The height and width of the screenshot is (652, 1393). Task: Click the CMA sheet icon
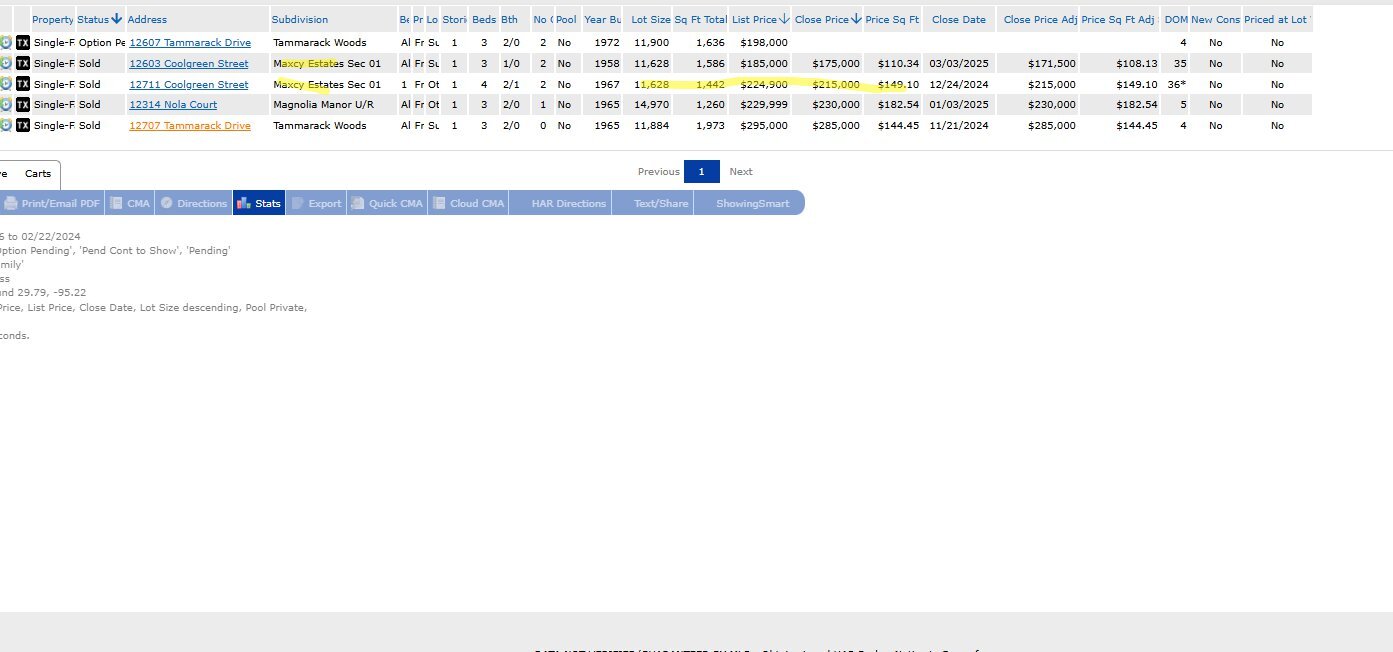point(116,203)
